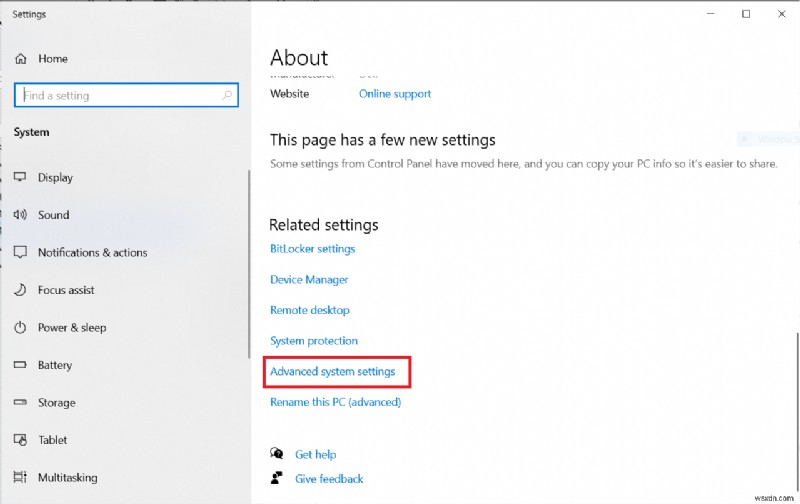This screenshot has width=800, height=504.
Task: Launch Device Manager link
Action: point(309,280)
